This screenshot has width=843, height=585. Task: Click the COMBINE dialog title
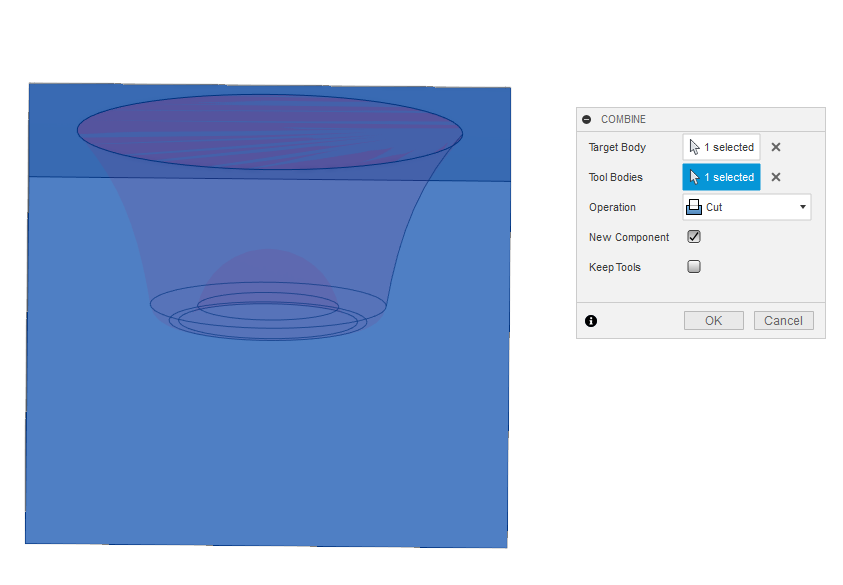623,119
